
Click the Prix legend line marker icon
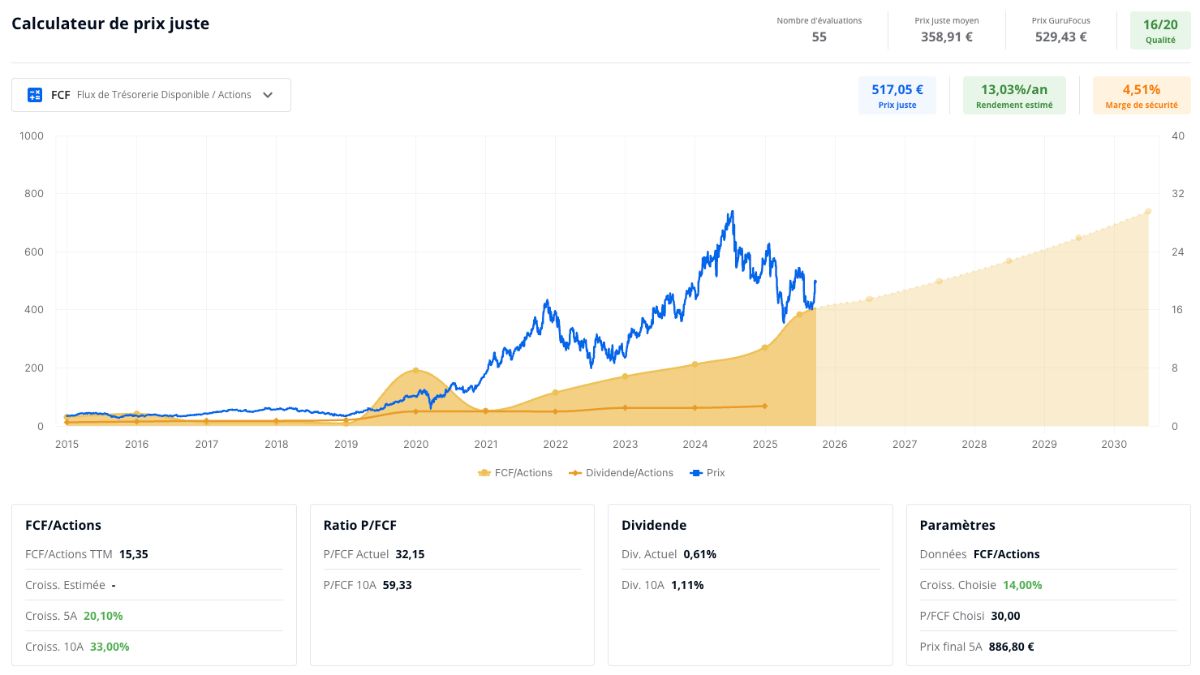click(696, 473)
